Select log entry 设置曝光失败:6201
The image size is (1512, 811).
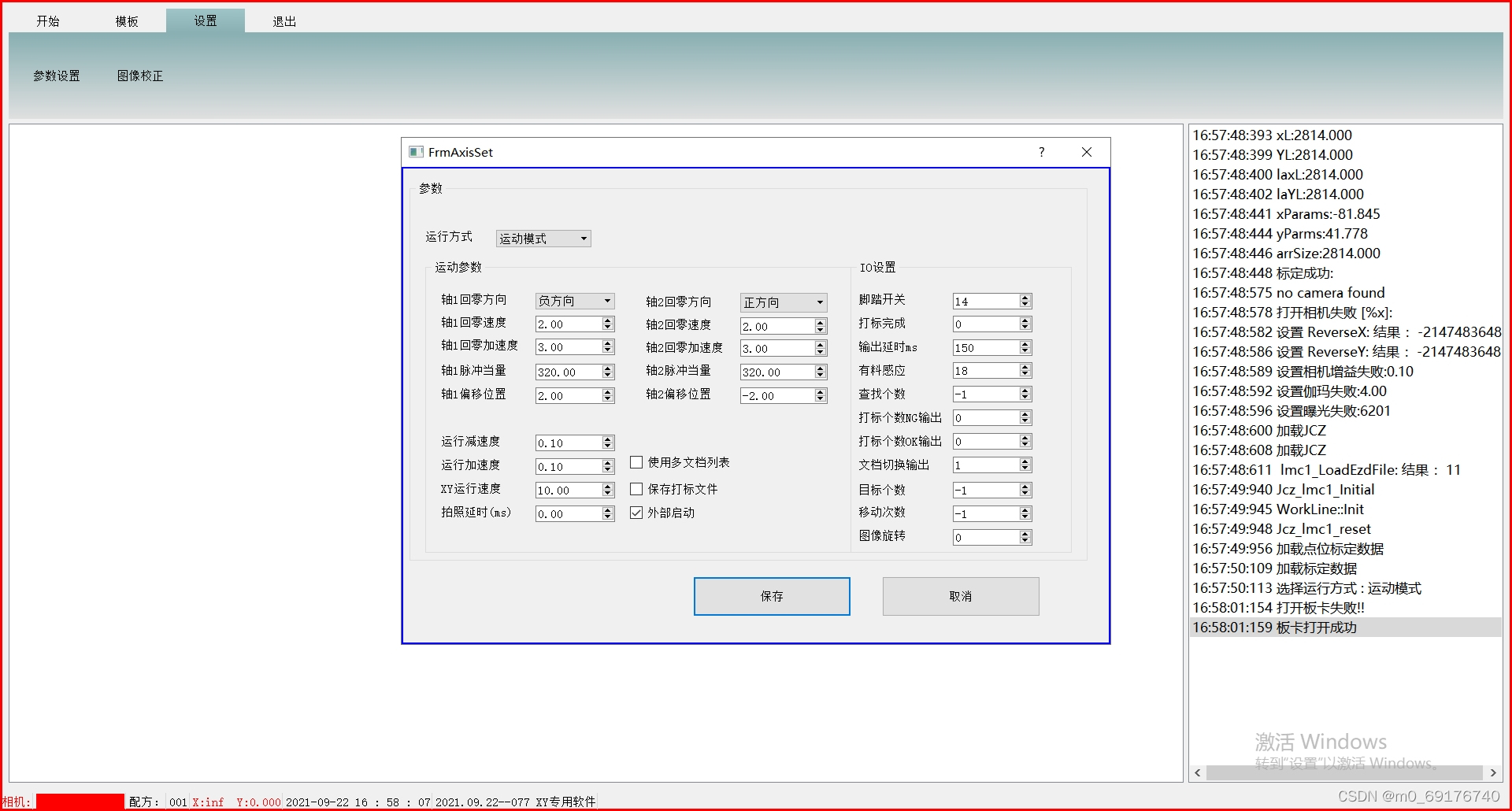tap(1346, 411)
